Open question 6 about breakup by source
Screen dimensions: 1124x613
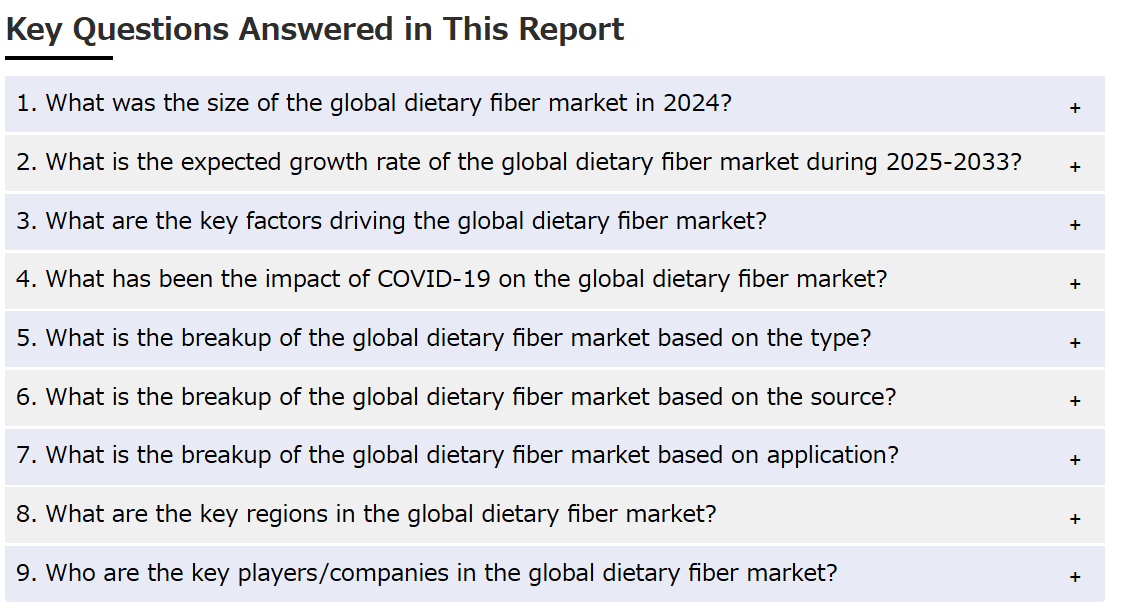tap(554, 398)
